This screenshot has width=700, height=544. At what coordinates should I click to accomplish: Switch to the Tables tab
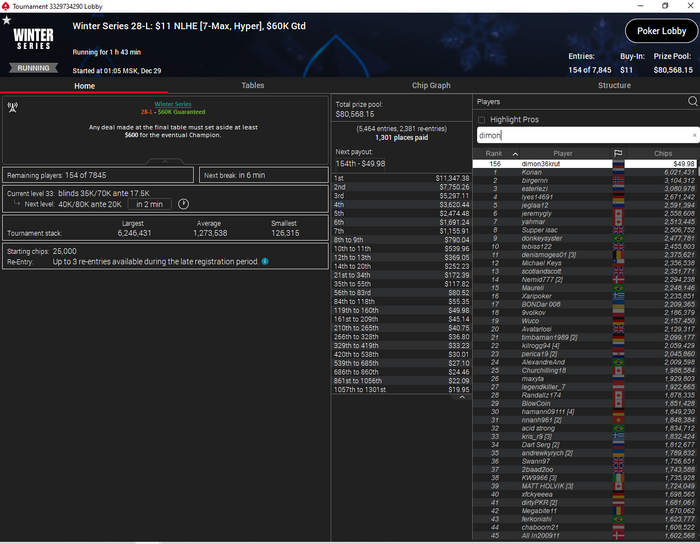[253, 85]
